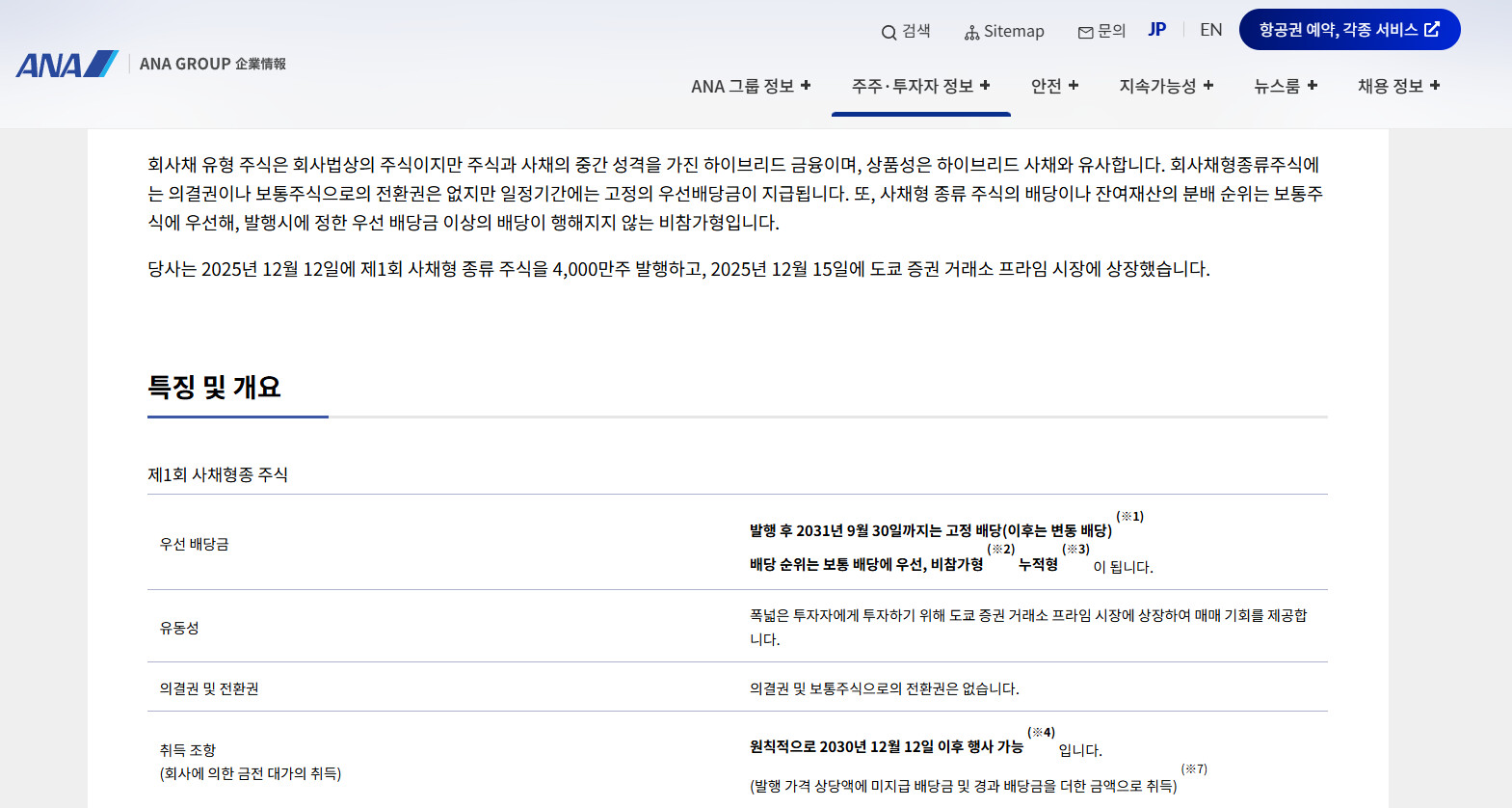Click the ANA logo
This screenshot has height=808, width=1512.
pos(66,64)
